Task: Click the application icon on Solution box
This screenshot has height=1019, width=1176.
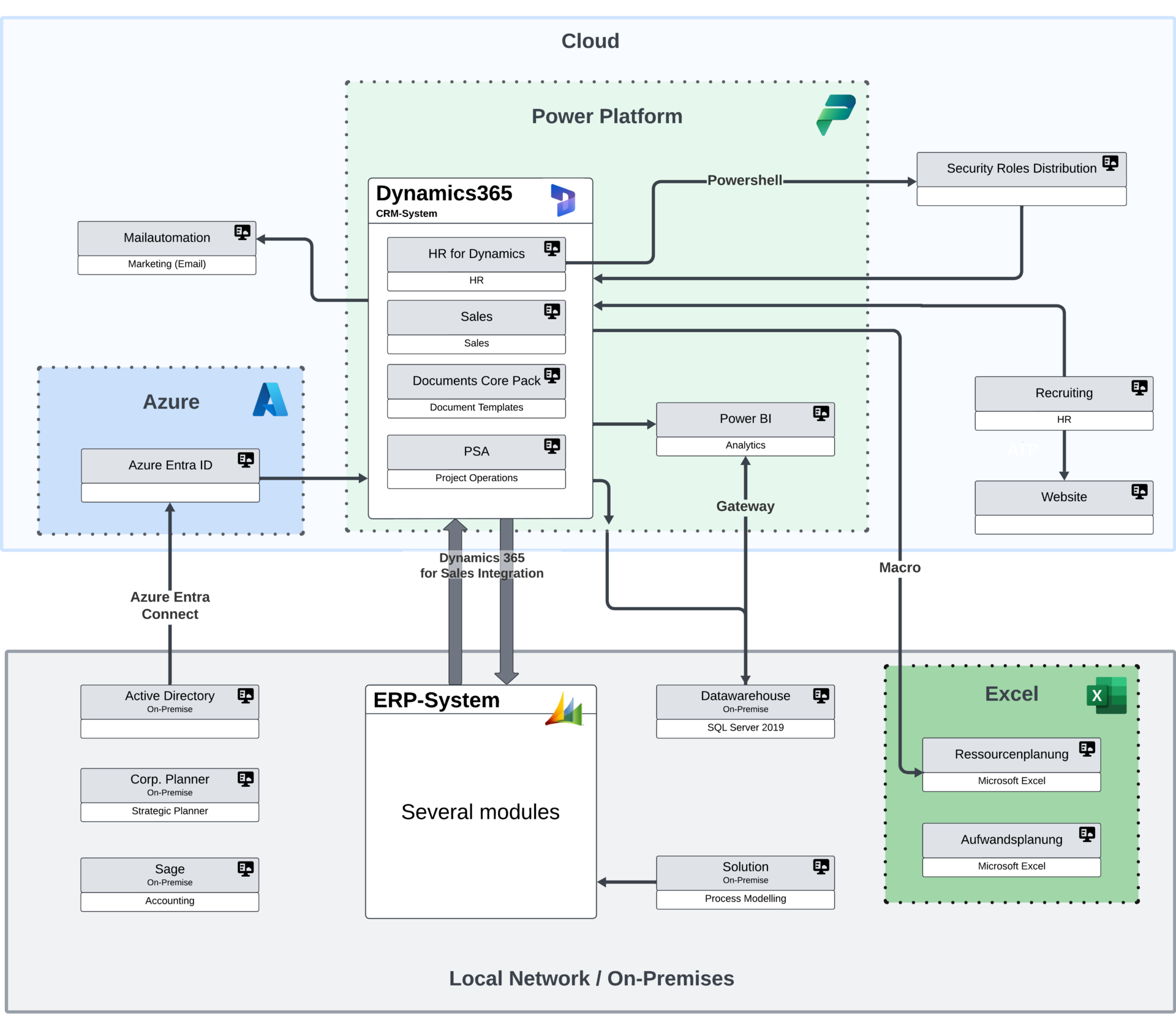Action: [821, 866]
